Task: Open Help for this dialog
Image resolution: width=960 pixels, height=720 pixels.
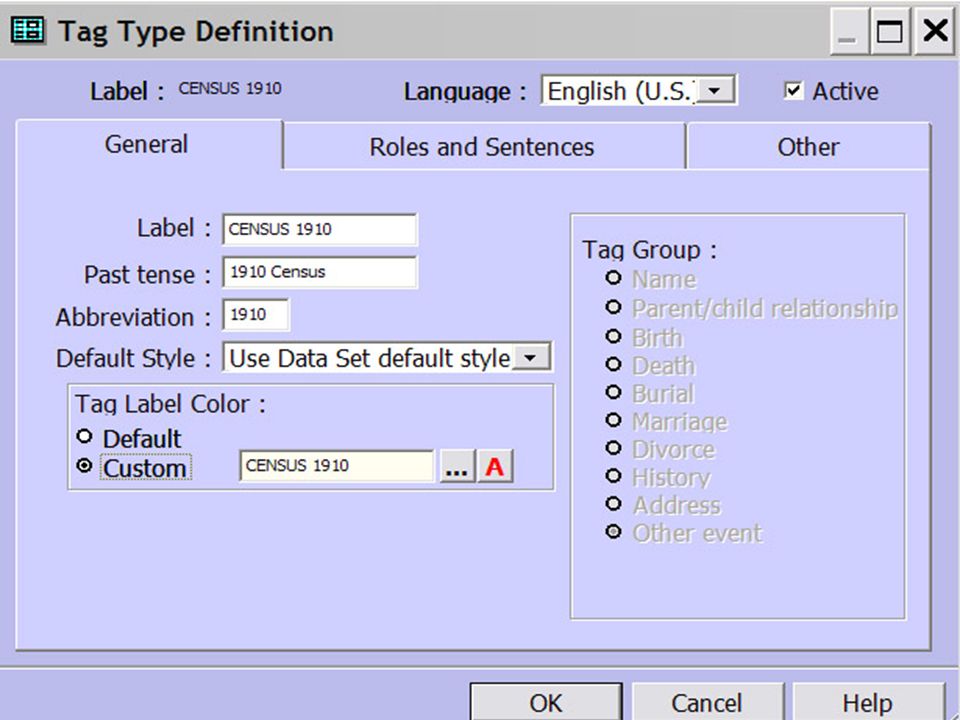Action: (x=868, y=703)
